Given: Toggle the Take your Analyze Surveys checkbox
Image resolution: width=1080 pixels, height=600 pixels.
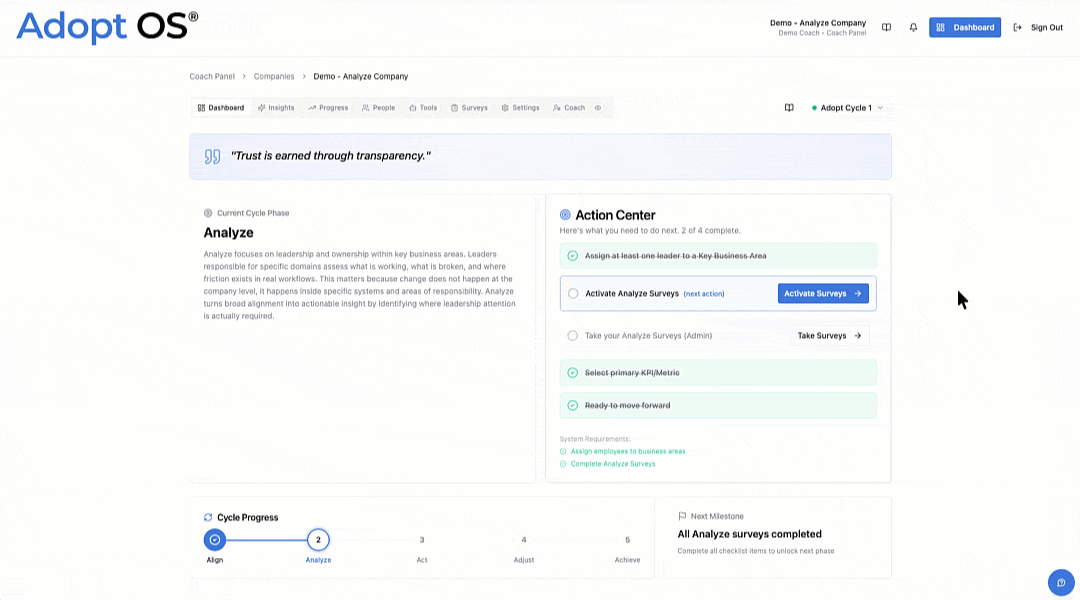Looking at the screenshot, I should pos(571,335).
